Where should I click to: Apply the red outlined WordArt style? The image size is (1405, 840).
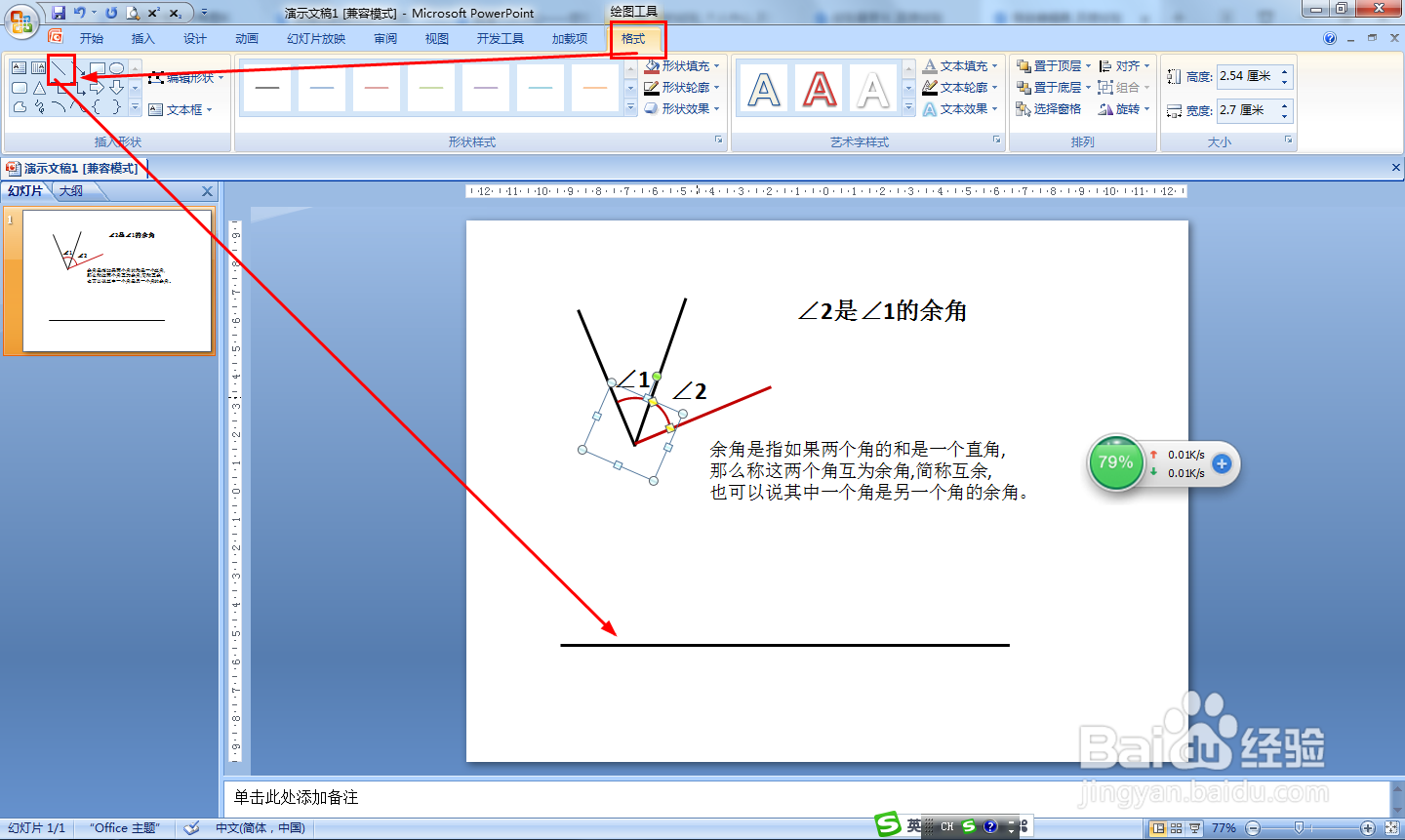[820, 90]
